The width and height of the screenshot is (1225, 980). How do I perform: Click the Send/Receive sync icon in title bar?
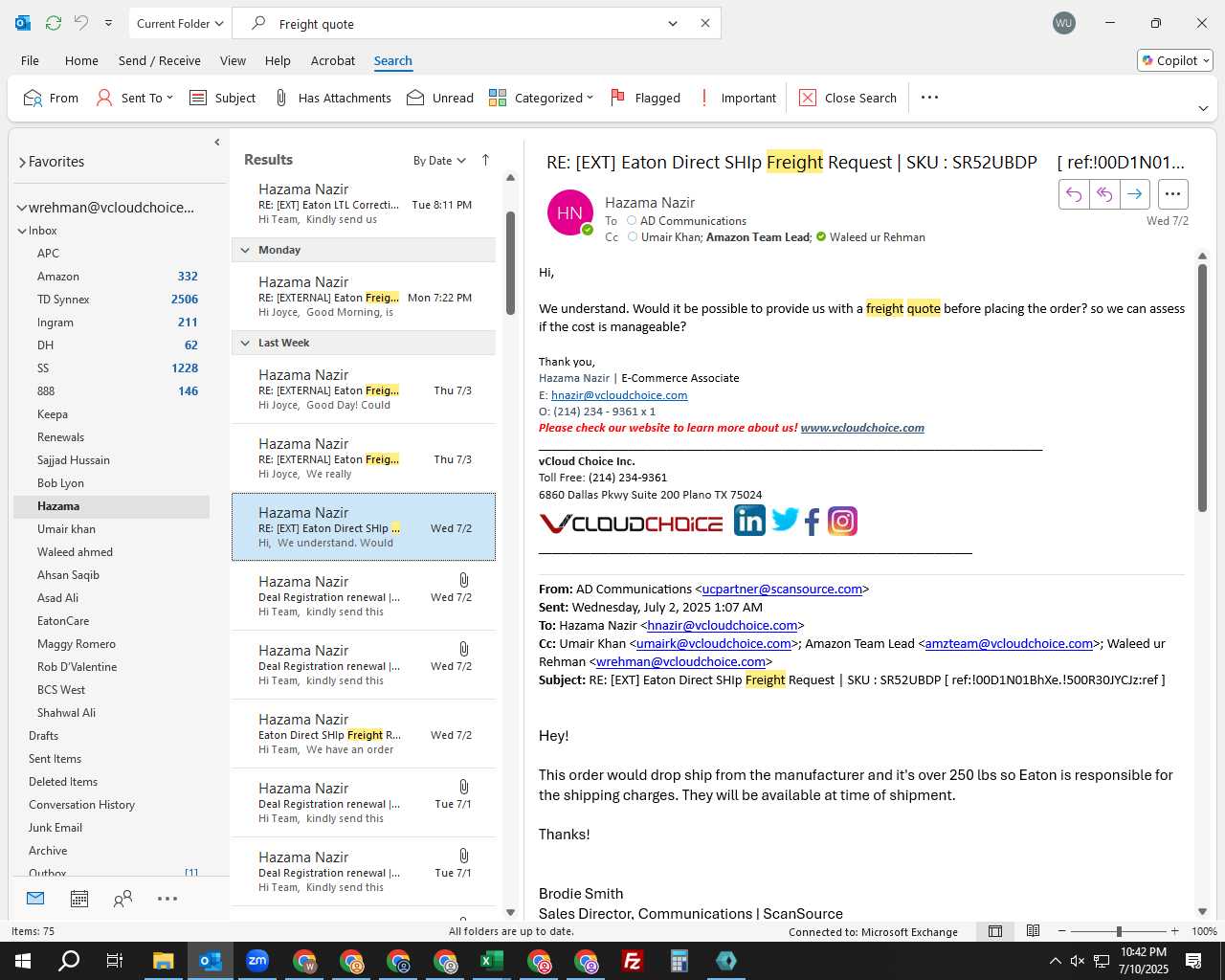click(54, 23)
